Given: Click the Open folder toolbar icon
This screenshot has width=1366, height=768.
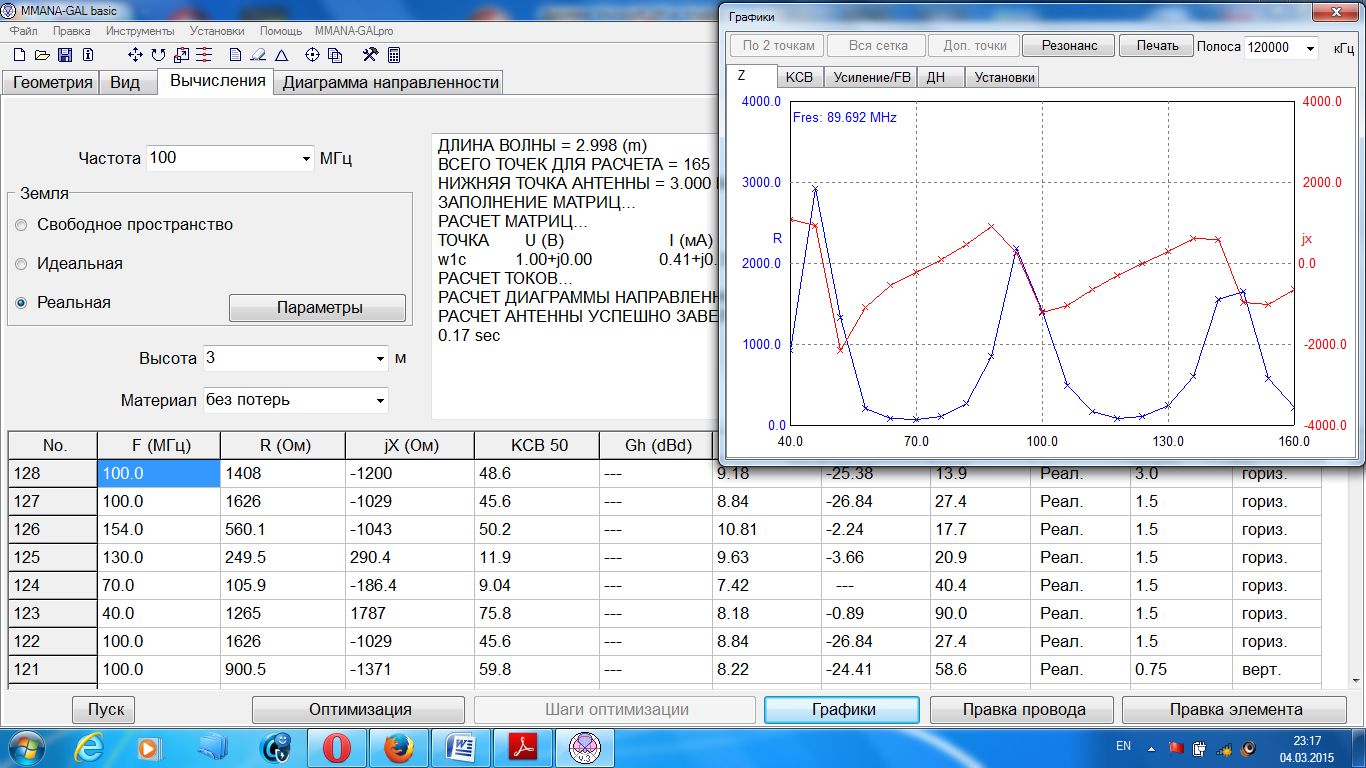Looking at the screenshot, I should 43,55.
